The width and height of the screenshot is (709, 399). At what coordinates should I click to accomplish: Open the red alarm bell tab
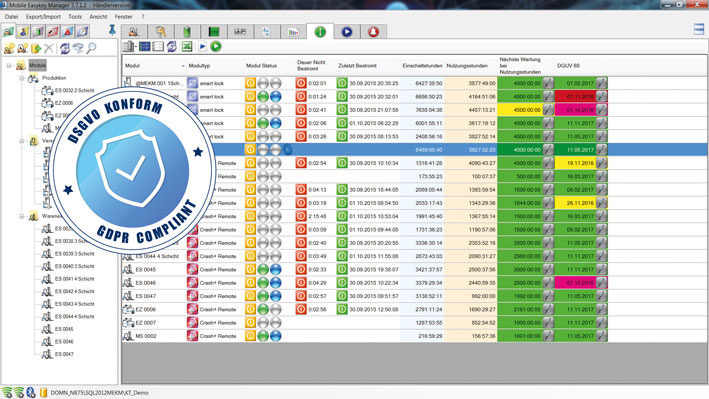click(373, 32)
